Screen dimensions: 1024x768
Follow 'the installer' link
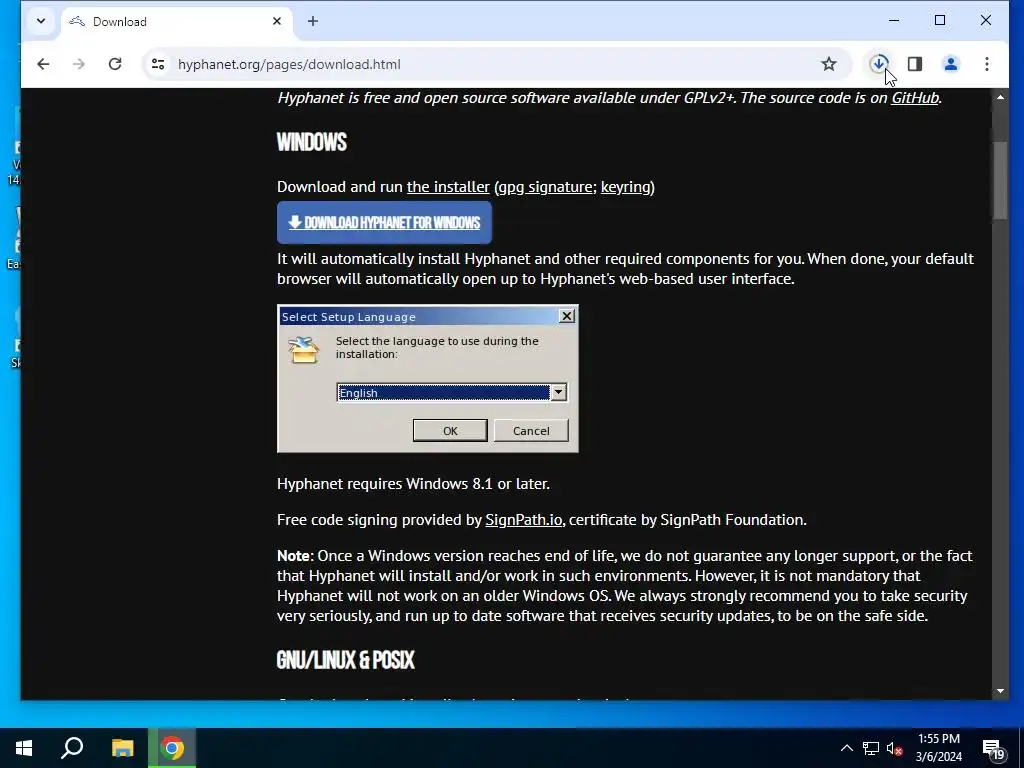(x=448, y=187)
